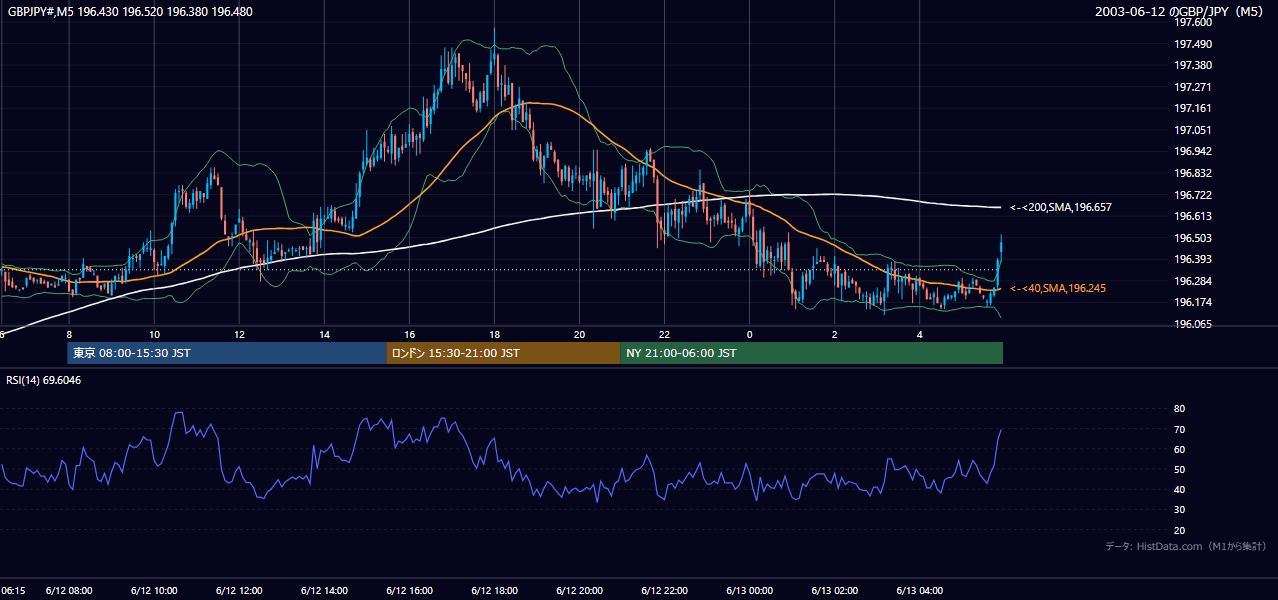Click RSI scale level 70
The image size is (1278, 600).
click(x=1179, y=429)
